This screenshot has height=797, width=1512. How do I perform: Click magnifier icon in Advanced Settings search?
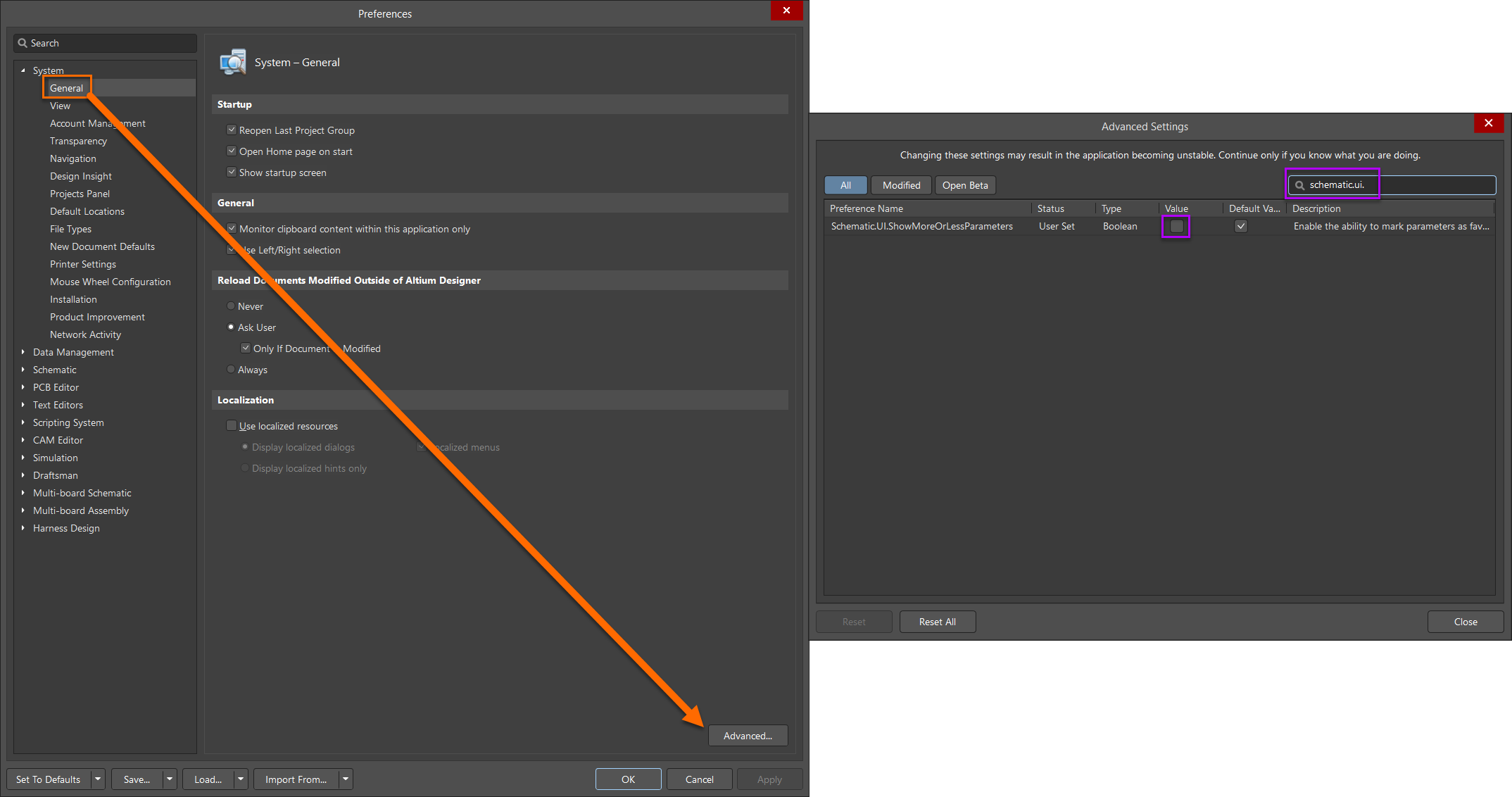[x=1299, y=185]
